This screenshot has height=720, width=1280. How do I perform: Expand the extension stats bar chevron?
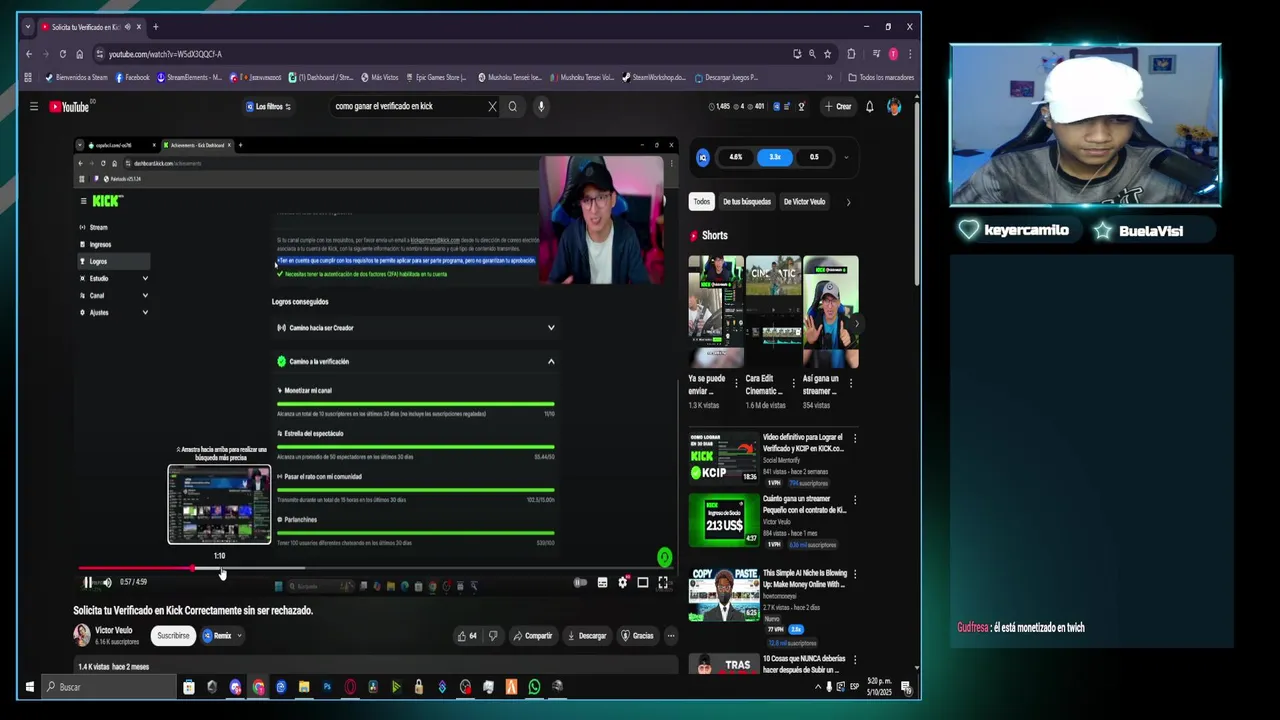(846, 157)
